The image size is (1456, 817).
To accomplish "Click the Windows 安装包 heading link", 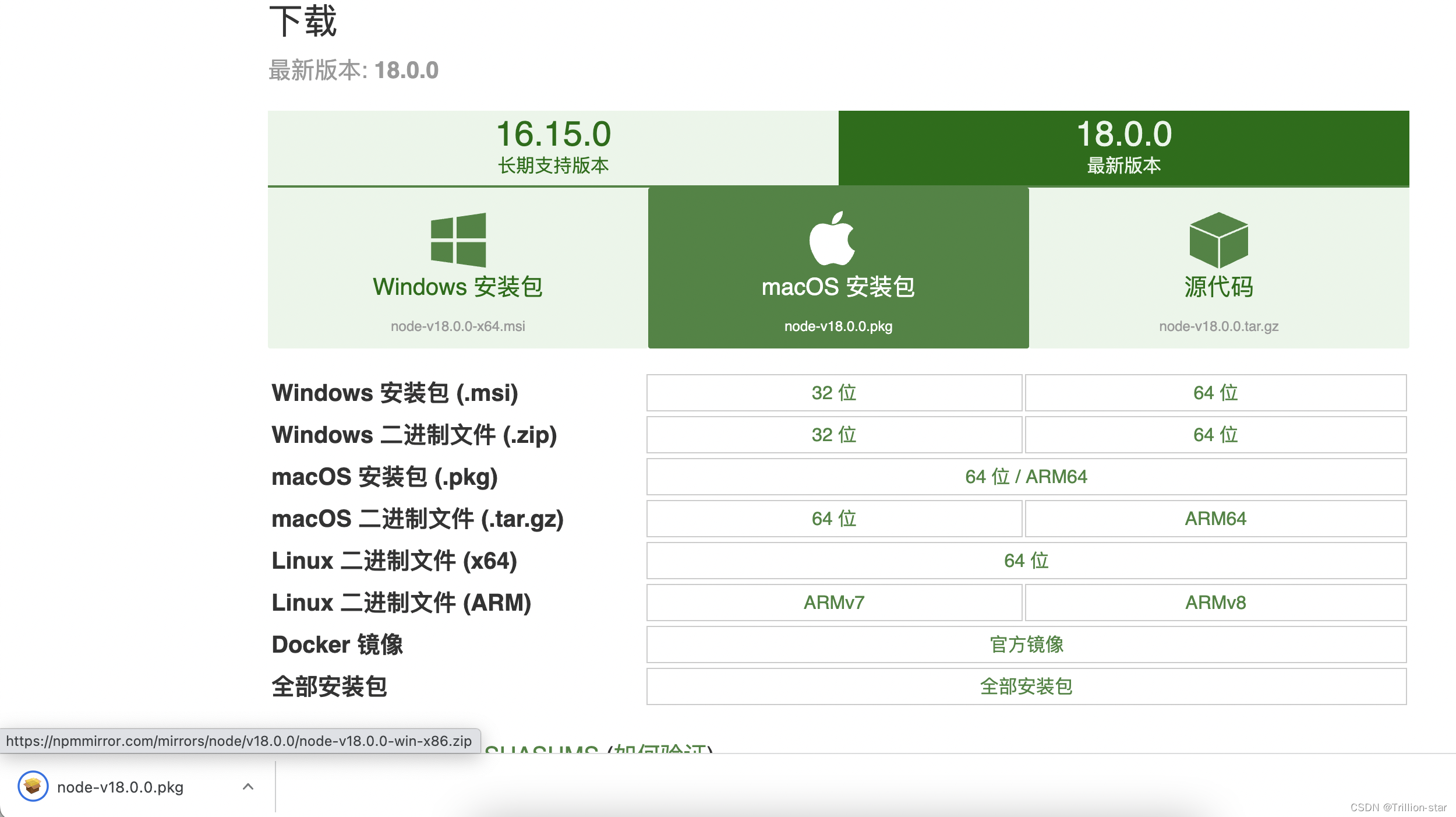I will (458, 287).
